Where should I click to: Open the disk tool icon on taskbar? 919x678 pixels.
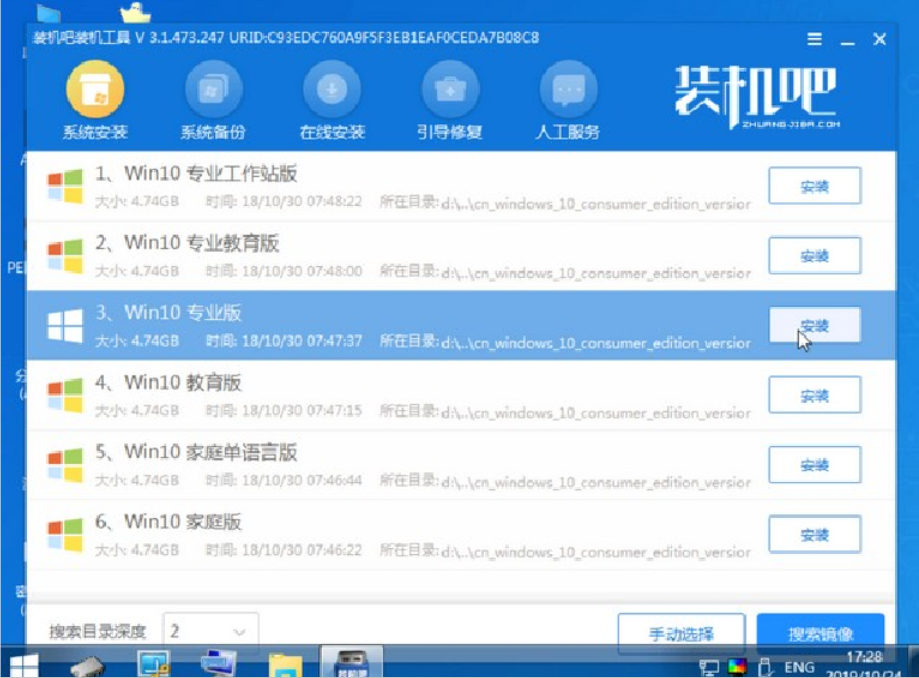click(x=88, y=666)
